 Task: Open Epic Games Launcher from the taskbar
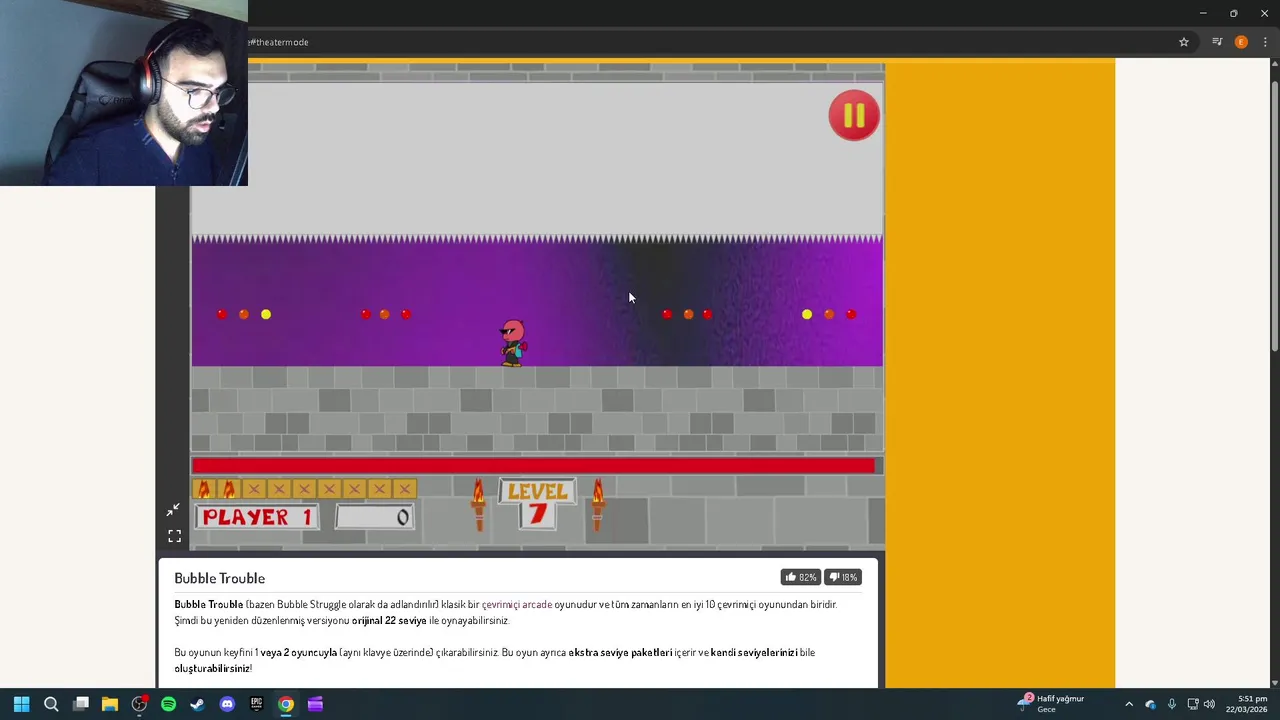(x=256, y=704)
